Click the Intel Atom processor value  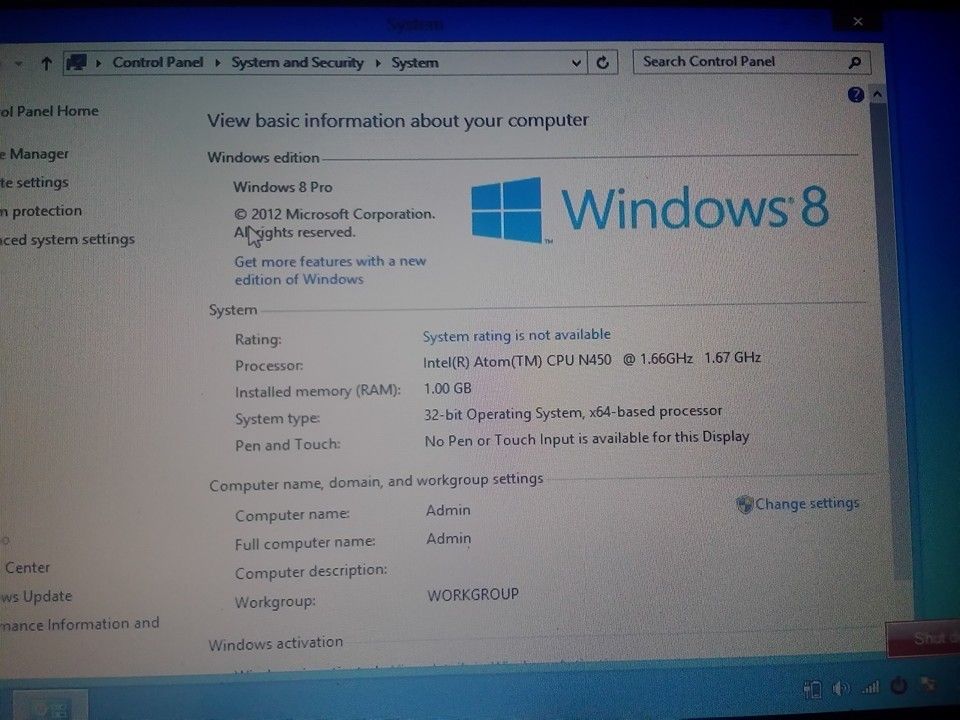(x=591, y=359)
